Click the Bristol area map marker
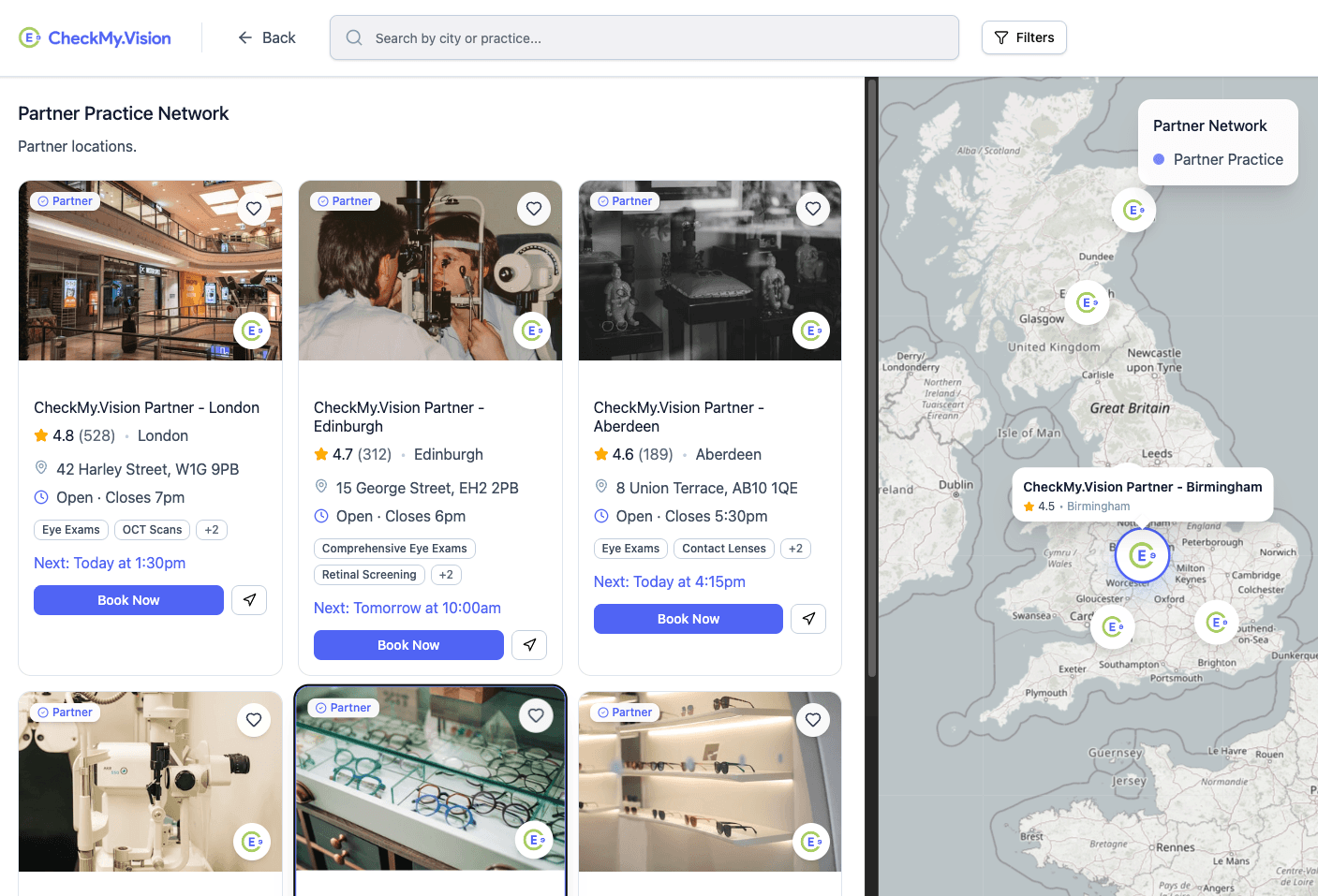 1113,626
